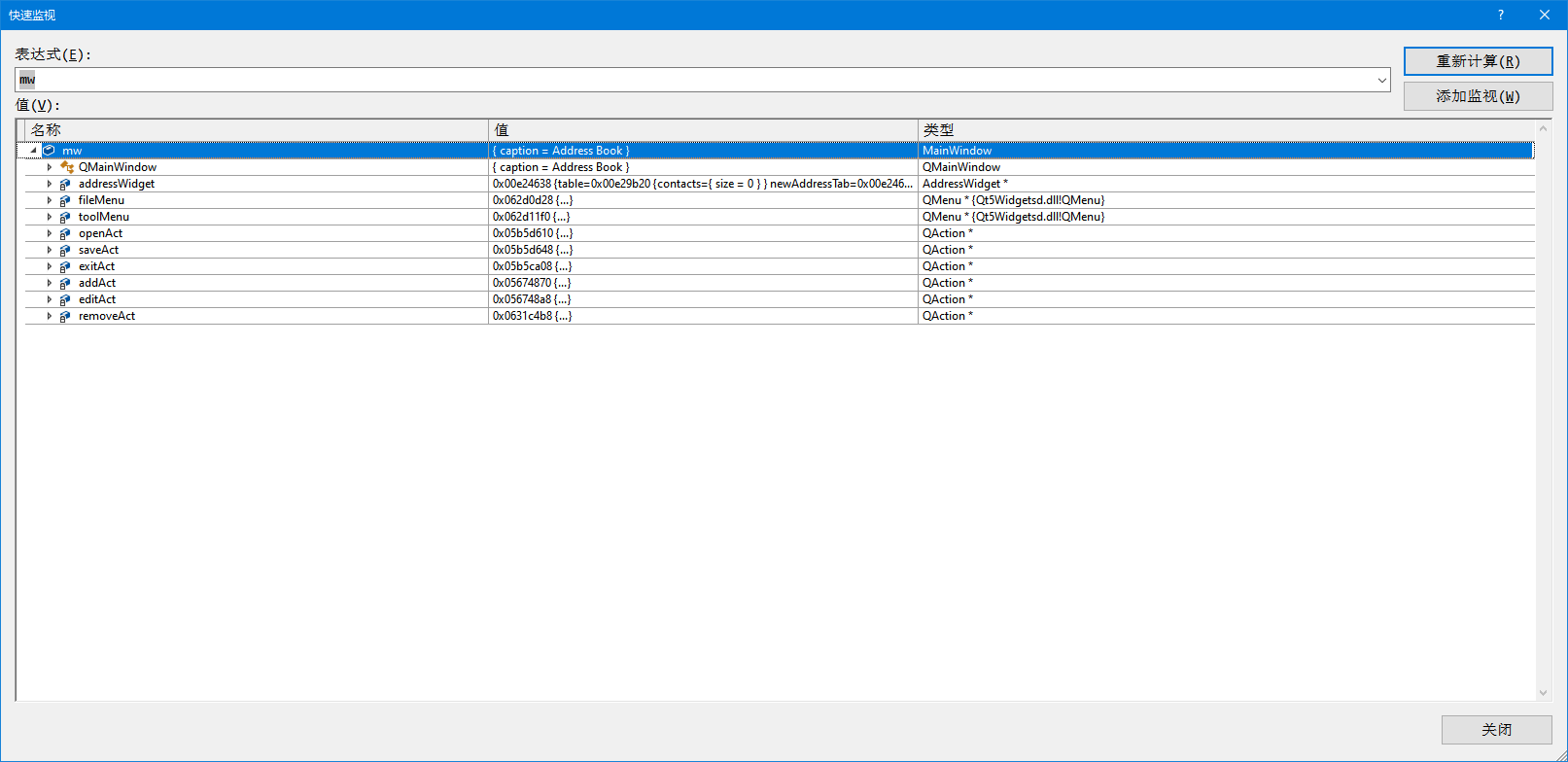Click the openAct field icon
Screen dimensions: 1568x762
click(65, 233)
